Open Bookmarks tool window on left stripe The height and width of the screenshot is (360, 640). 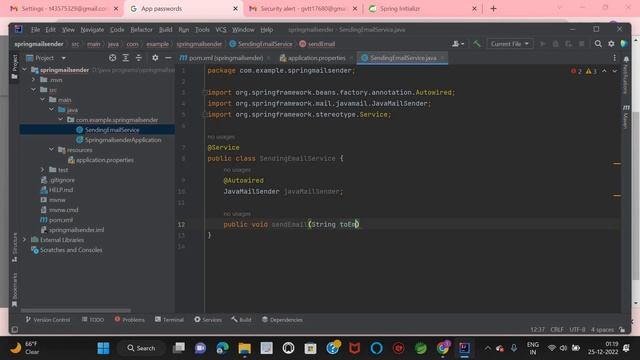tap(15, 290)
